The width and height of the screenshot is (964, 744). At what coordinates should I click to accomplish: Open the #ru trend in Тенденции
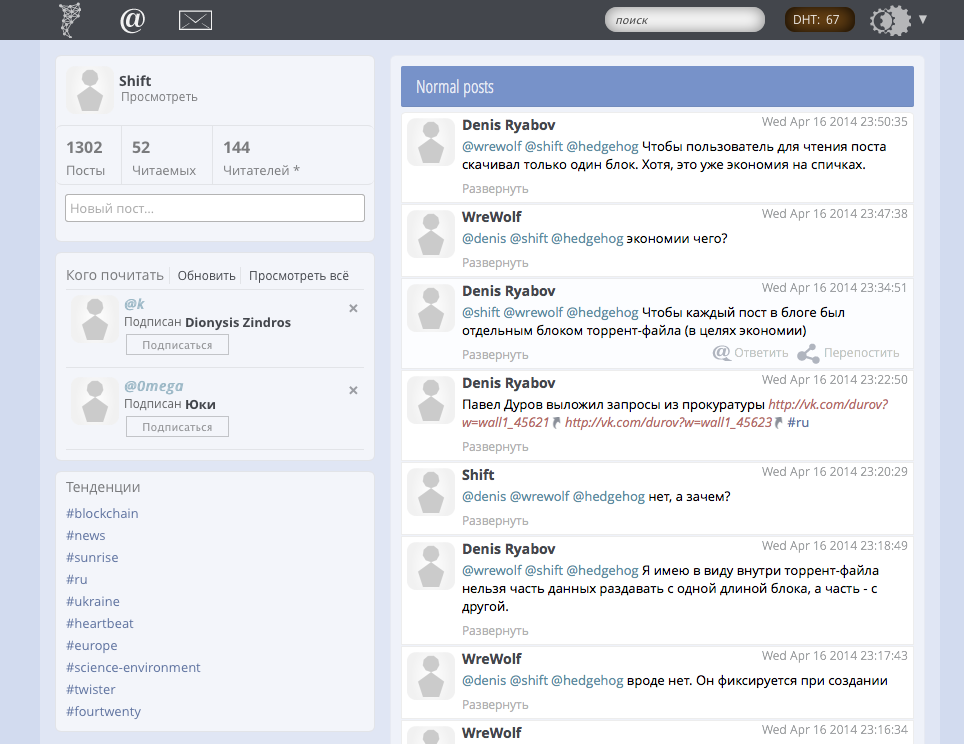77,580
